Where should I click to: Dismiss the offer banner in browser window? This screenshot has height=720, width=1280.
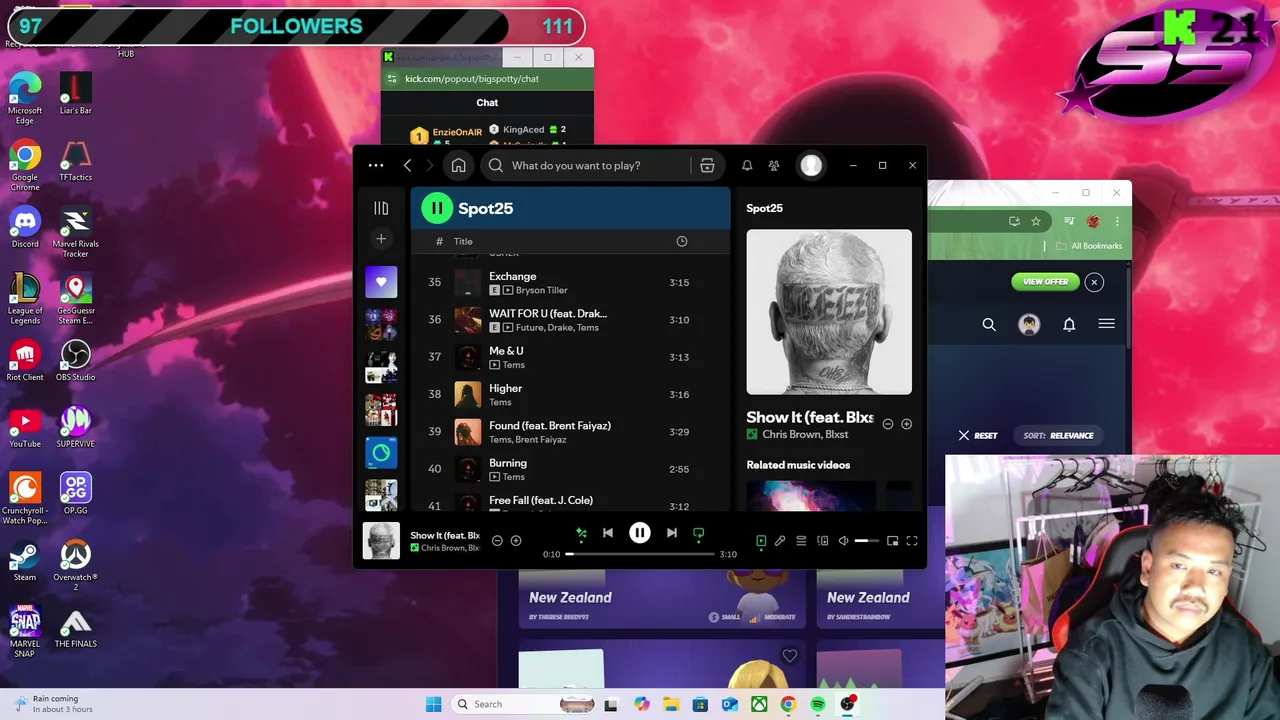click(x=1094, y=282)
